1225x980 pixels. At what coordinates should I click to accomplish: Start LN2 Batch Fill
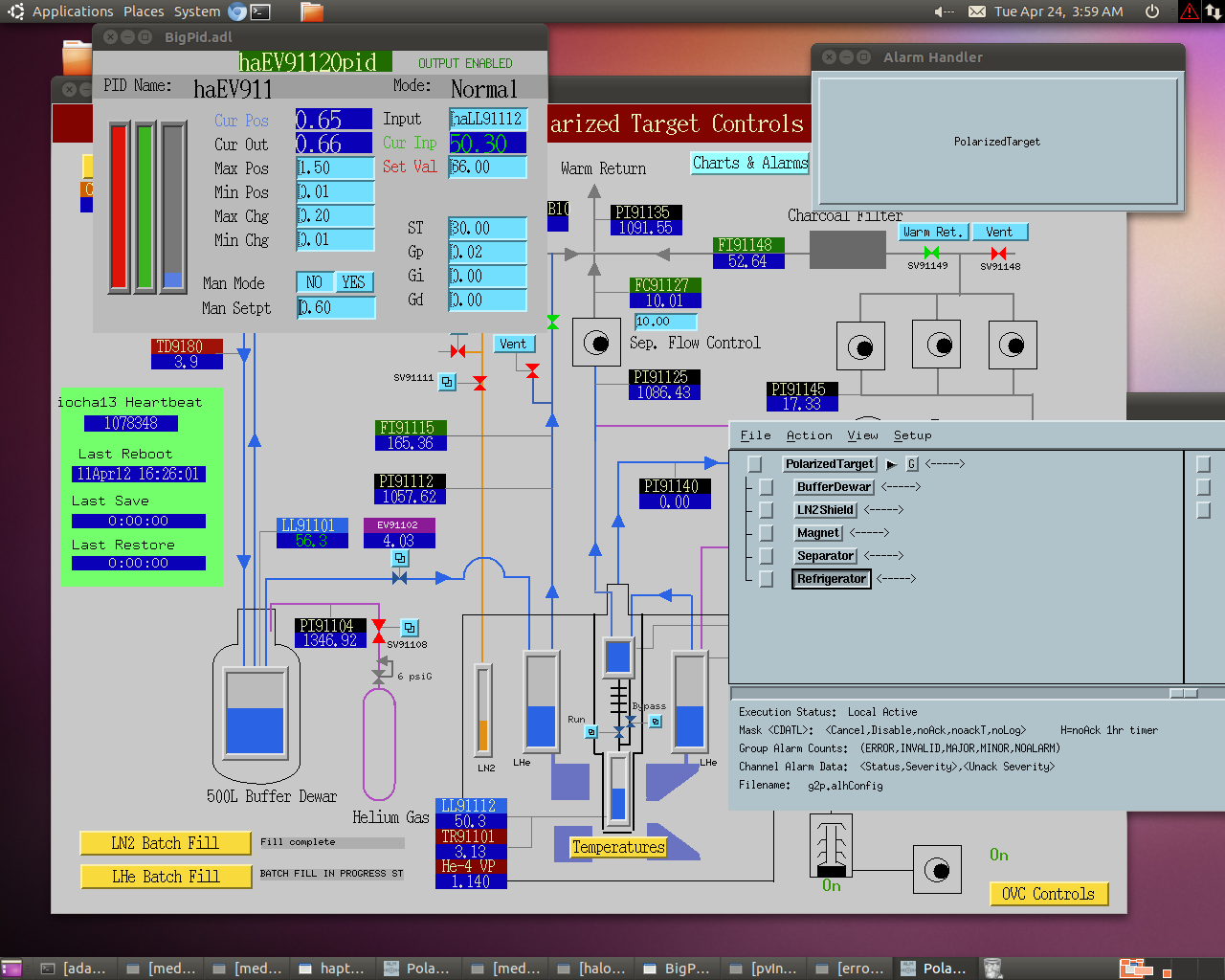165,843
